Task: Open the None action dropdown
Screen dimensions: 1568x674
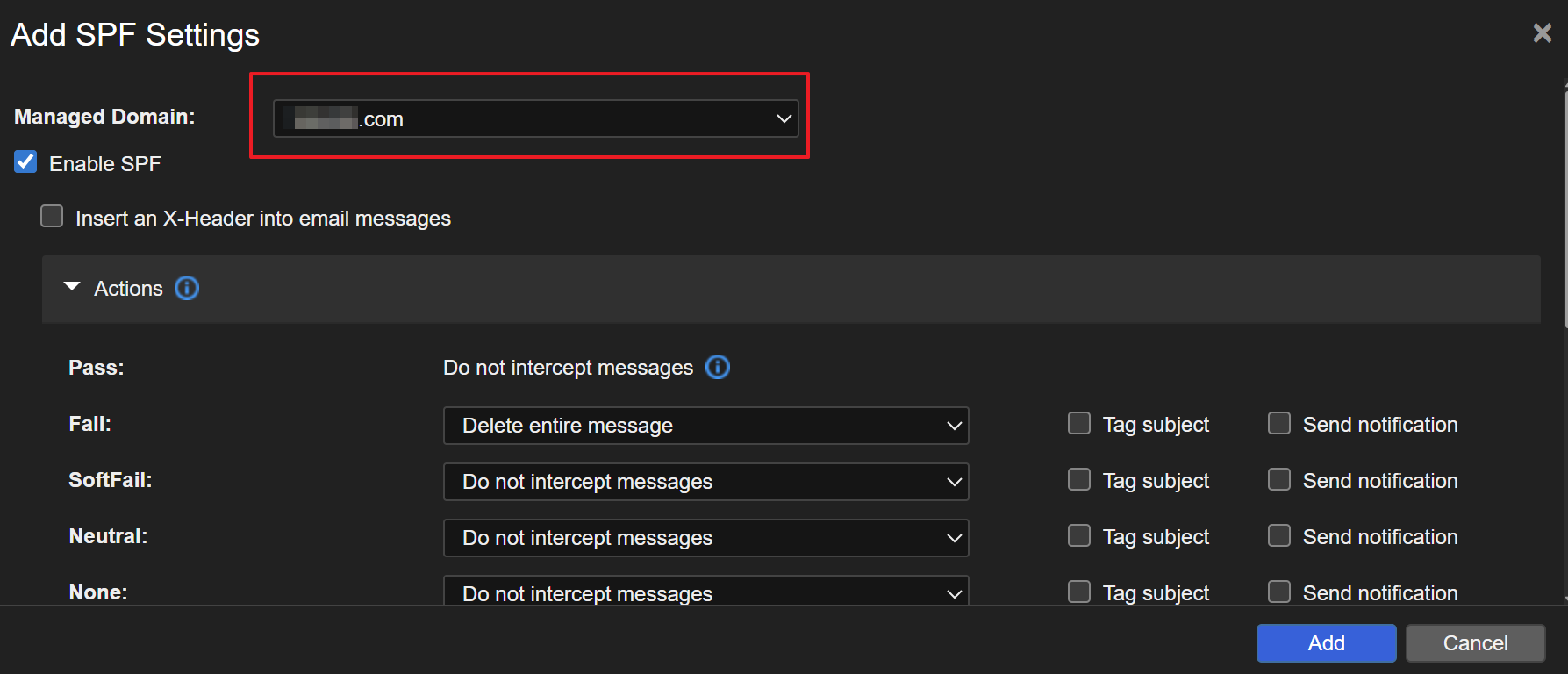Action: pos(705,592)
